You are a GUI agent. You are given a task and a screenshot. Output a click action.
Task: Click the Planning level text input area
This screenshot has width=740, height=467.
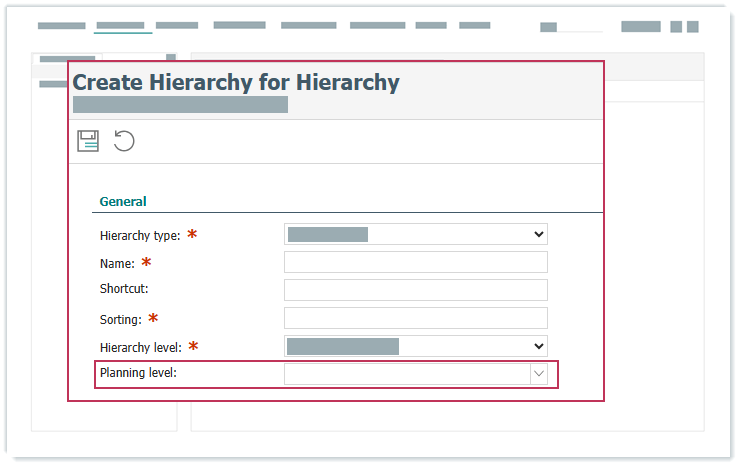pyautogui.click(x=406, y=374)
